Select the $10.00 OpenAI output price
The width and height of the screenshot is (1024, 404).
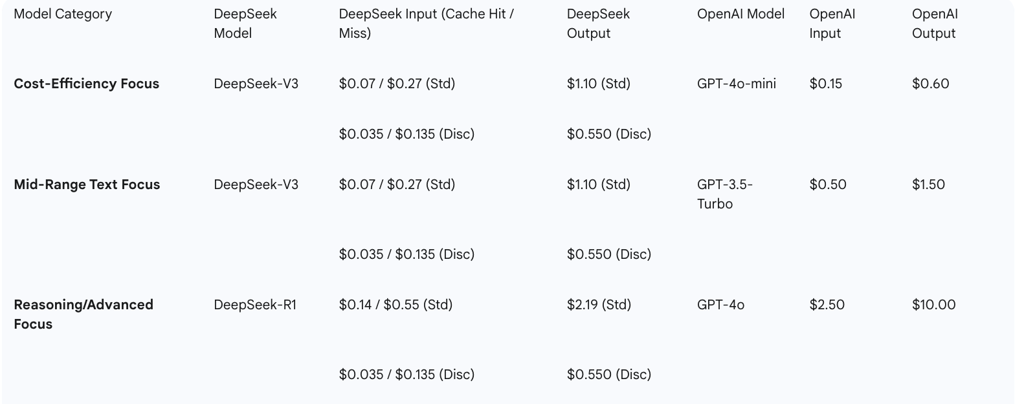pyautogui.click(x=933, y=305)
